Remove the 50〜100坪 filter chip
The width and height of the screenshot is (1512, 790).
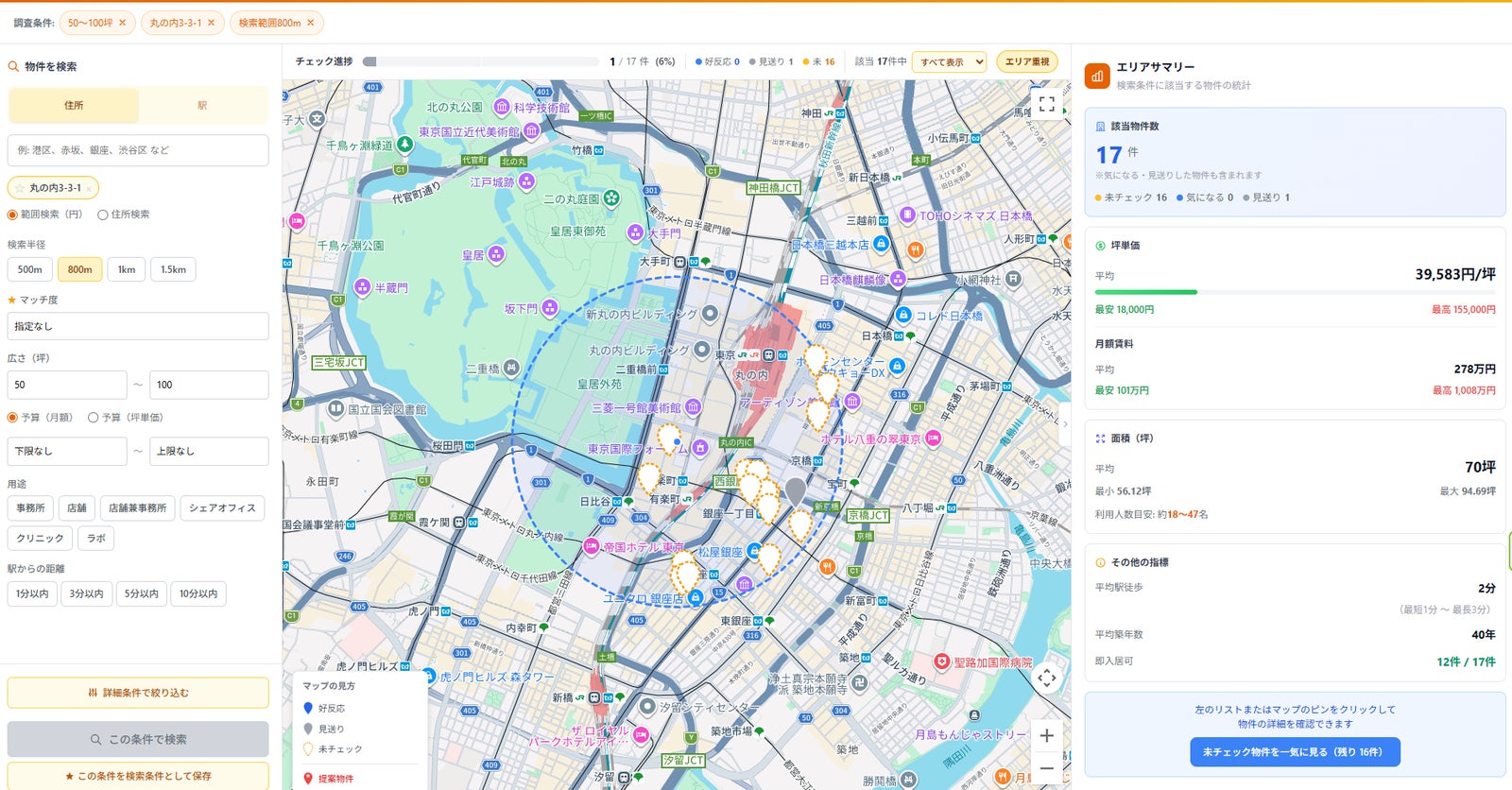coord(122,23)
